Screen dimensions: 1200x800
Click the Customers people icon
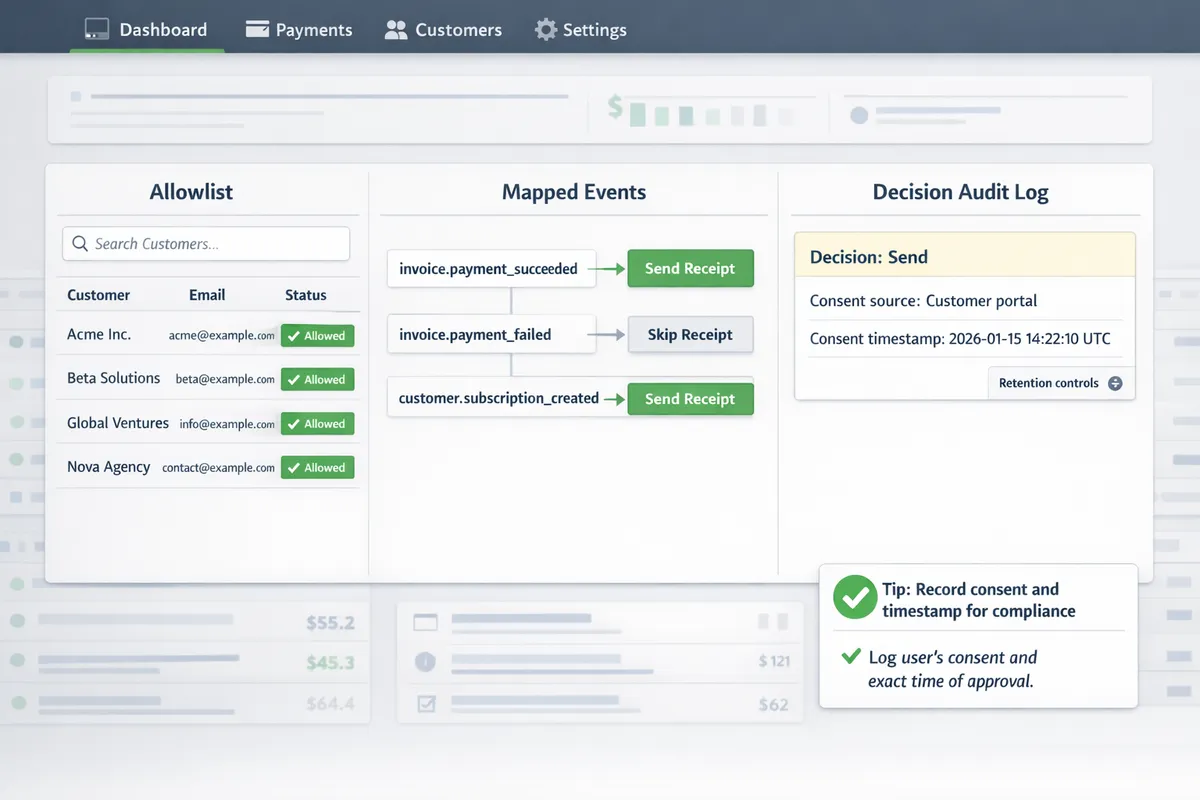[x=396, y=30]
